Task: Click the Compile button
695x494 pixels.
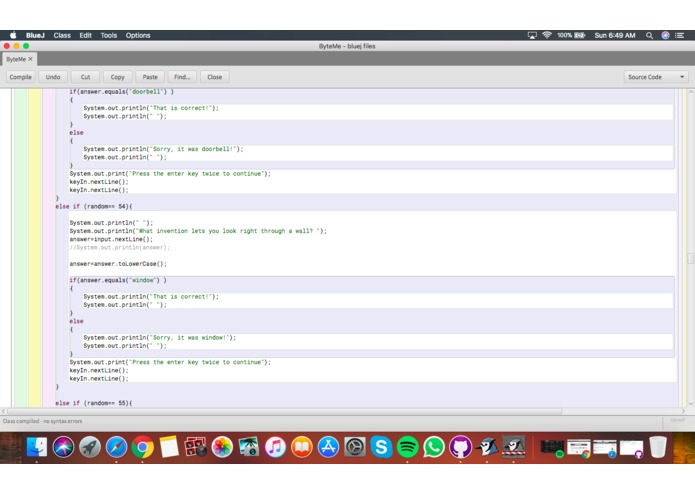Action: [x=20, y=77]
